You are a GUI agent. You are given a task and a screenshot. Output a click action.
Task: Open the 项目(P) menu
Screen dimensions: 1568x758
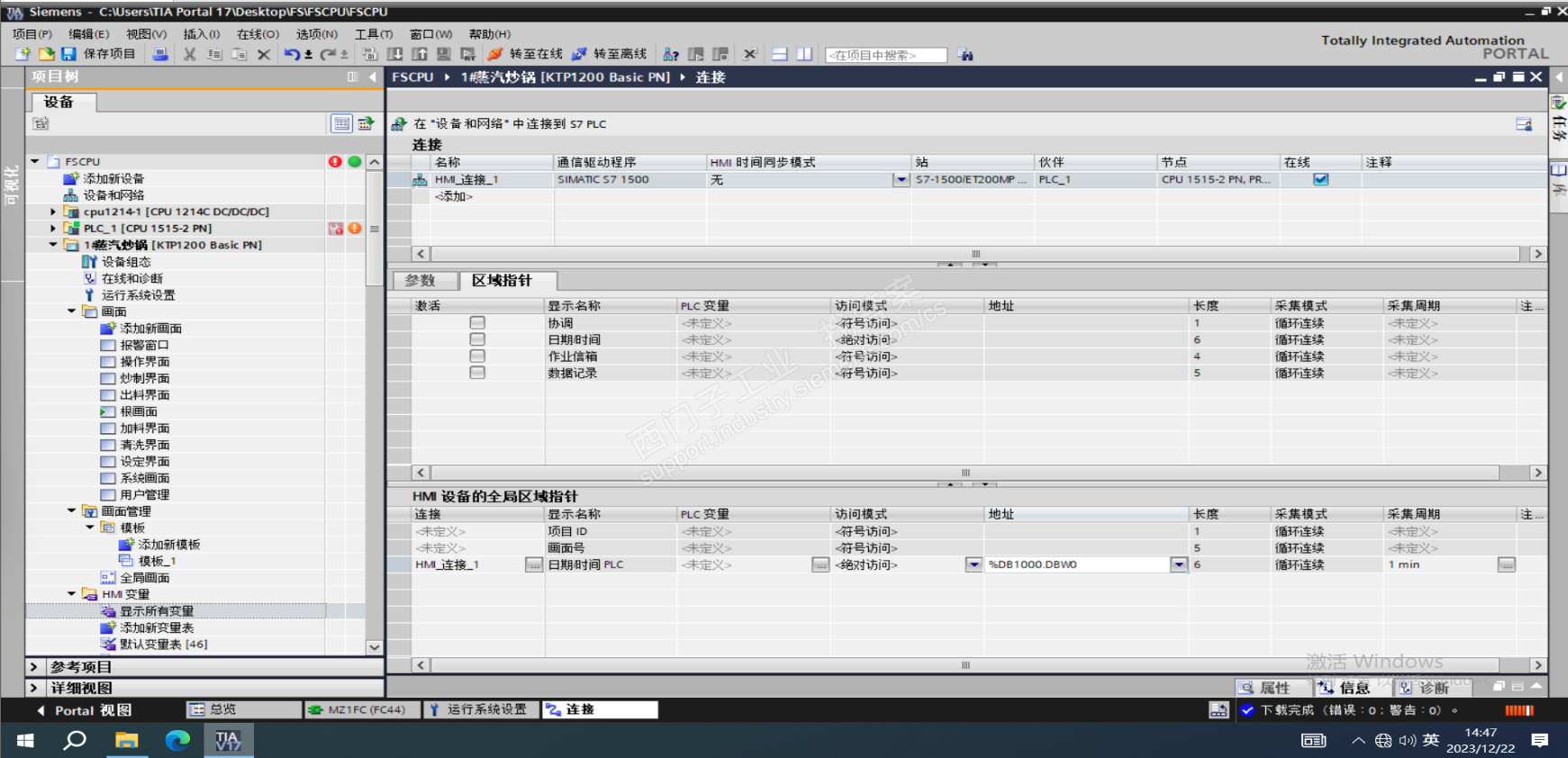32,34
